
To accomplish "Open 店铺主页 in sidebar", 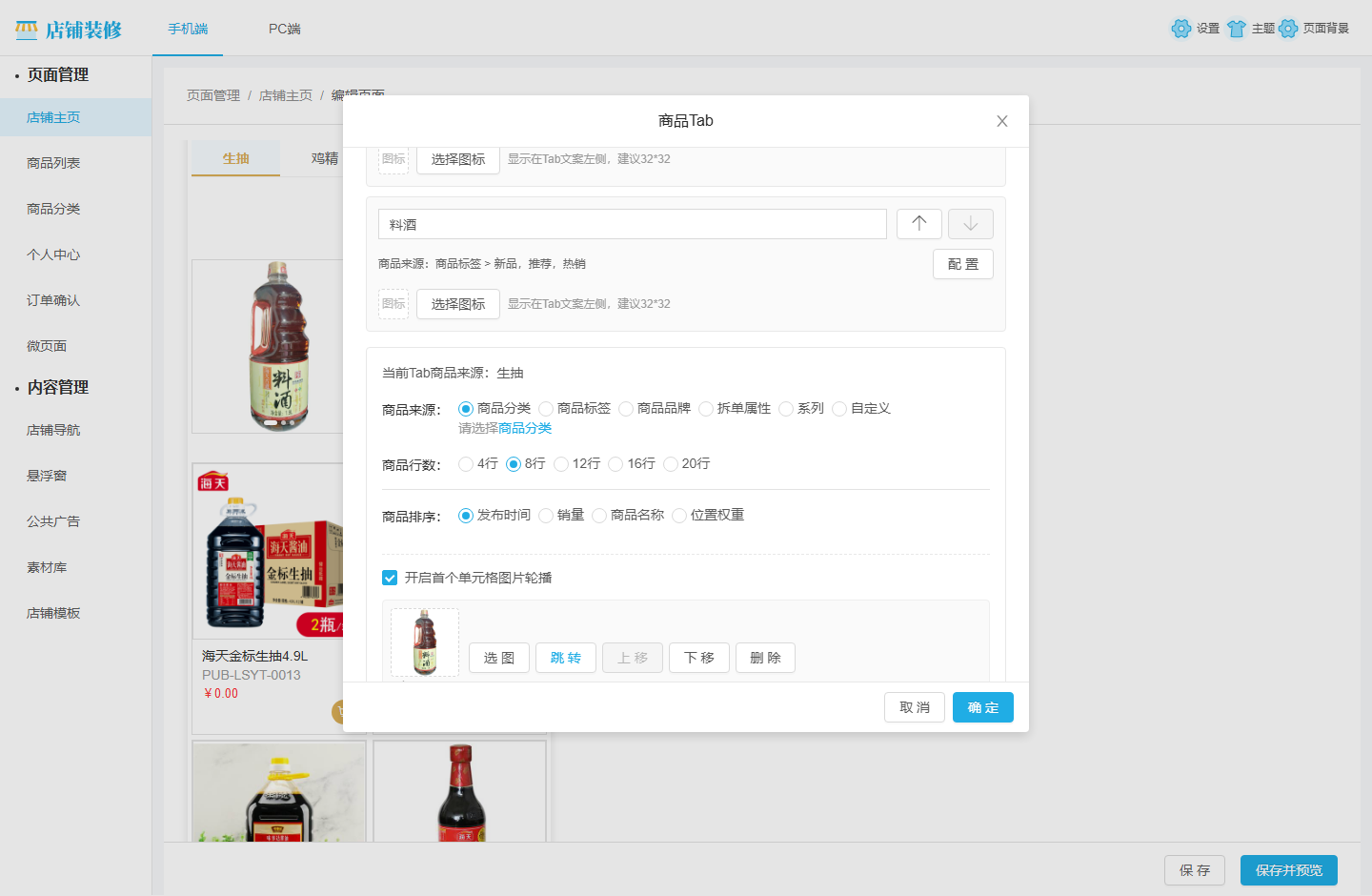I will click(x=76, y=117).
